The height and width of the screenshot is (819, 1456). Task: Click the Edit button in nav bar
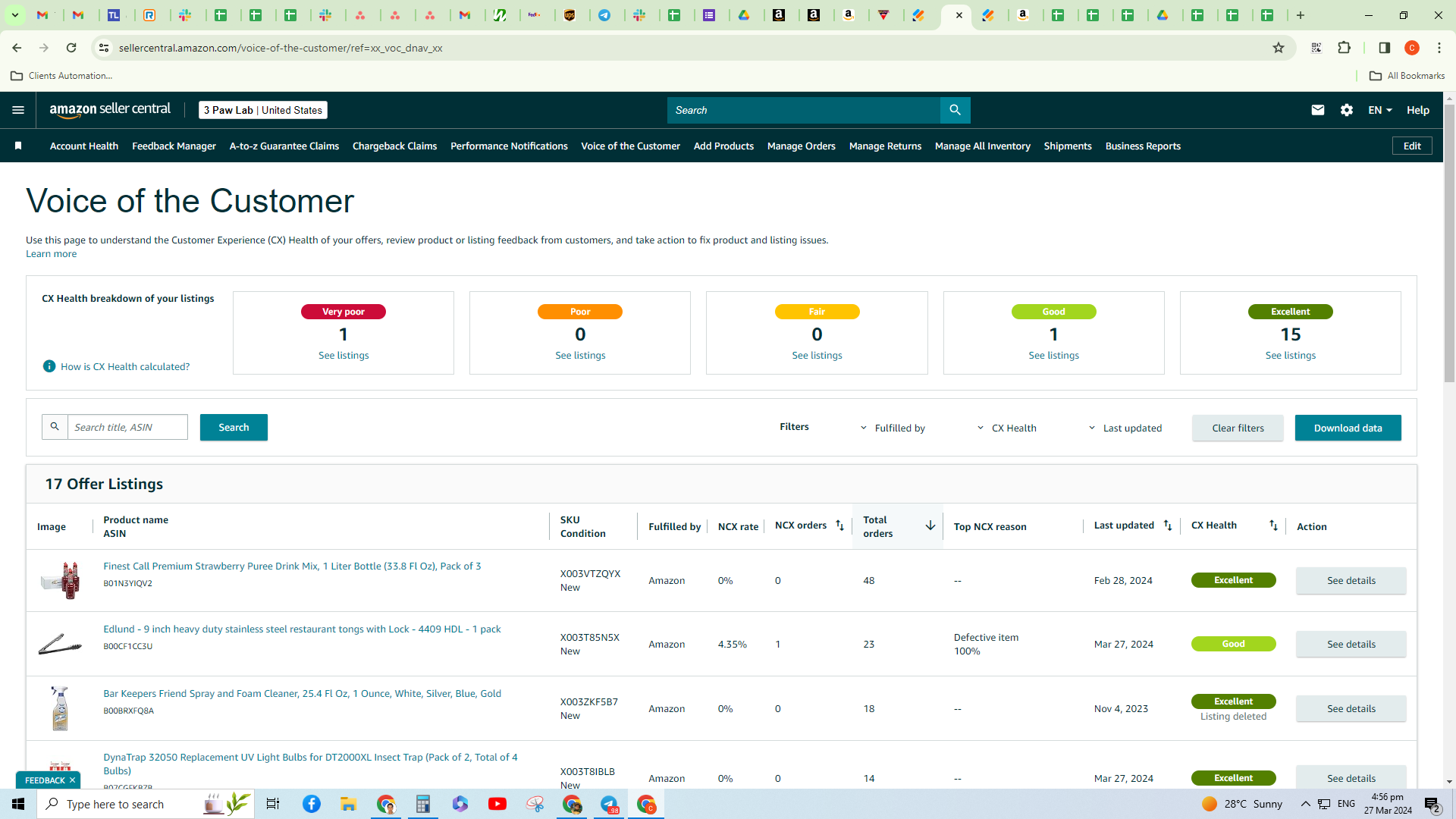point(1412,146)
